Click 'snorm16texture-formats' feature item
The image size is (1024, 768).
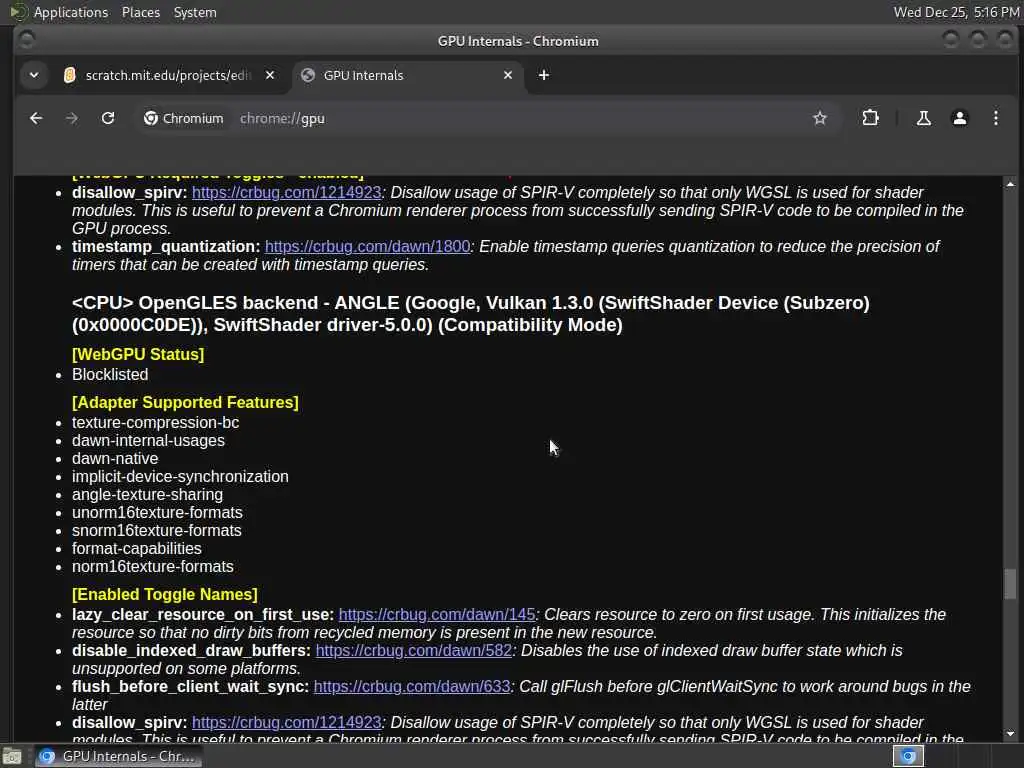tap(157, 531)
